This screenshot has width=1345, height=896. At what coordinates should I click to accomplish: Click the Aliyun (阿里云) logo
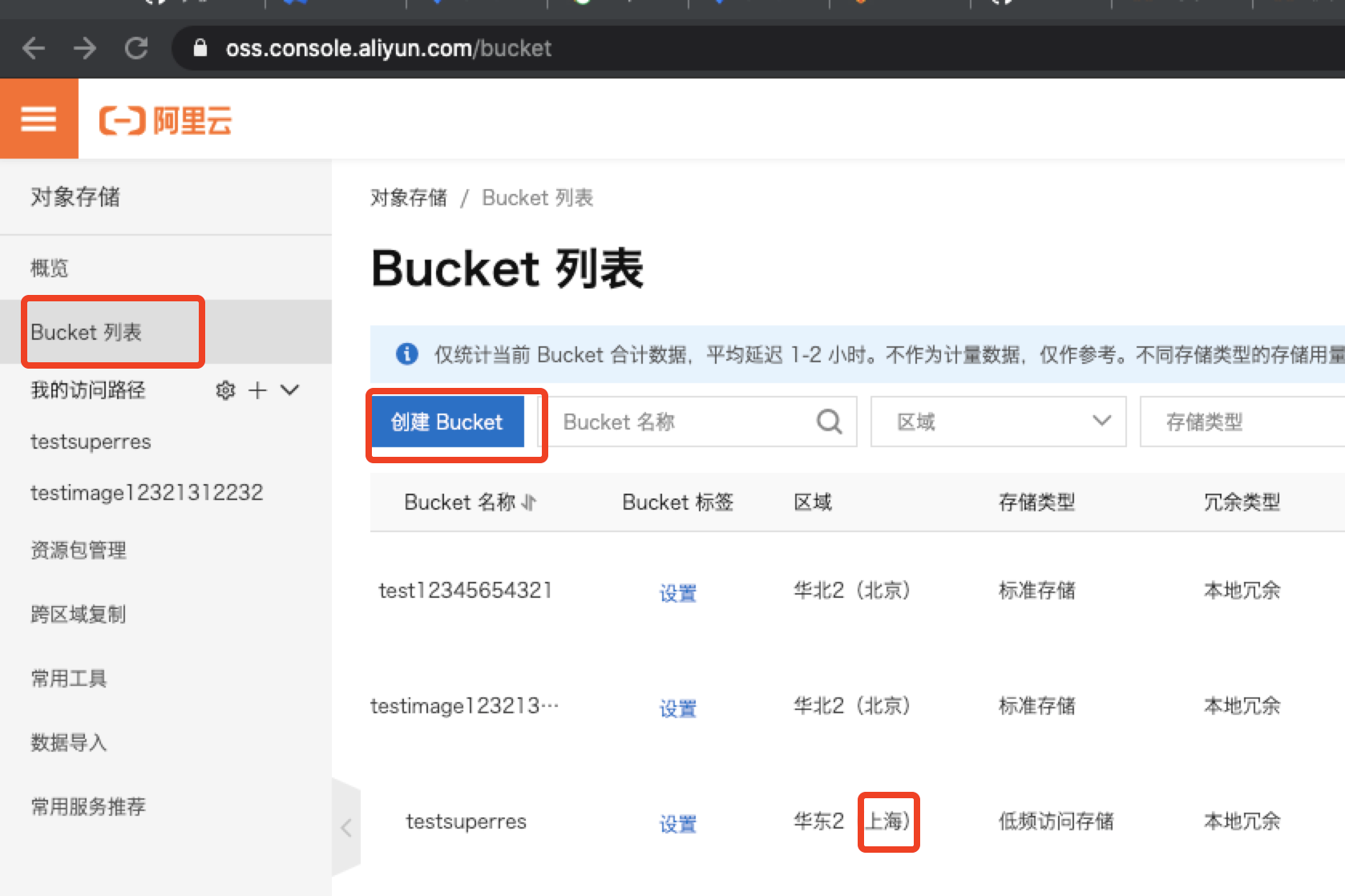click(164, 120)
